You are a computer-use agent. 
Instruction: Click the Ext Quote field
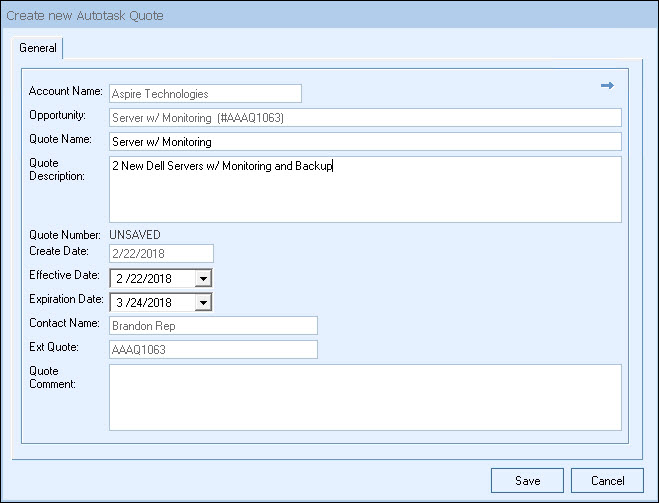(x=214, y=350)
